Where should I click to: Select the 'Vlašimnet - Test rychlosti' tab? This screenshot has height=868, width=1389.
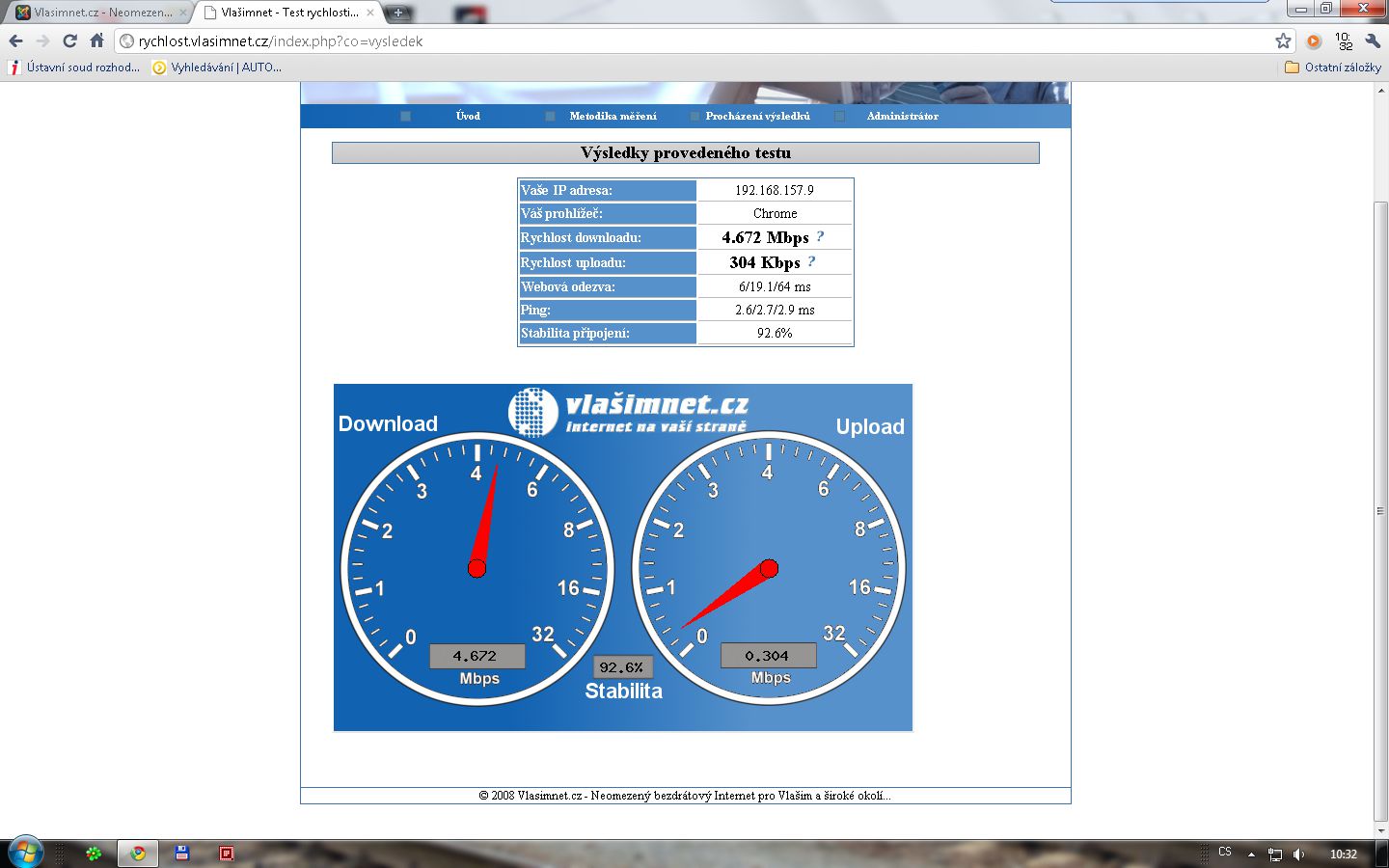point(287,13)
